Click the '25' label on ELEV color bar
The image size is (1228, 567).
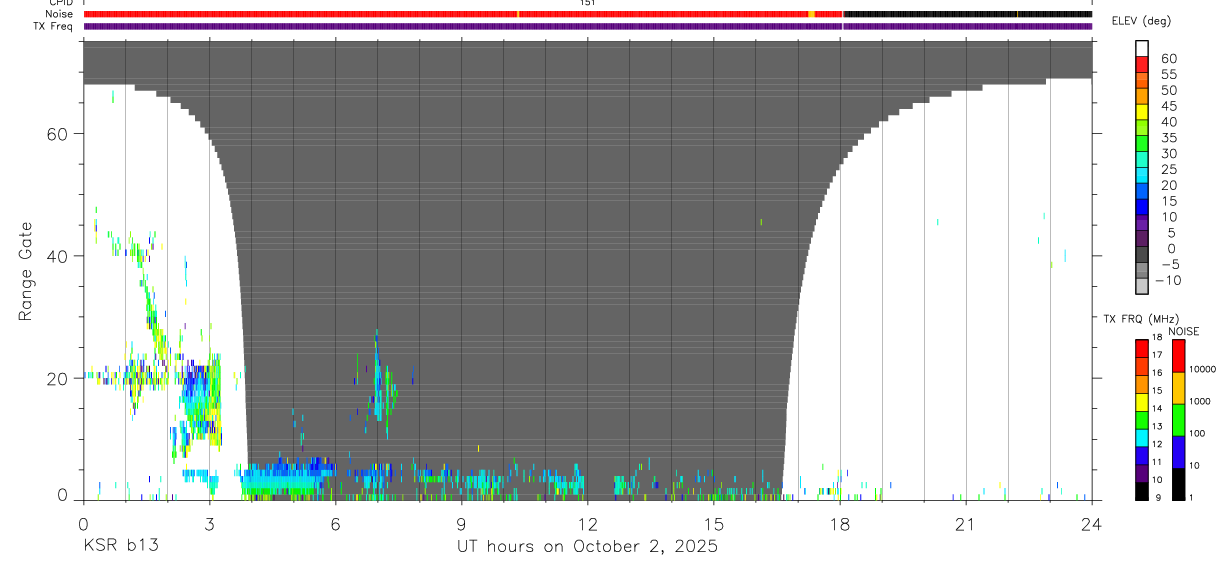1168,170
